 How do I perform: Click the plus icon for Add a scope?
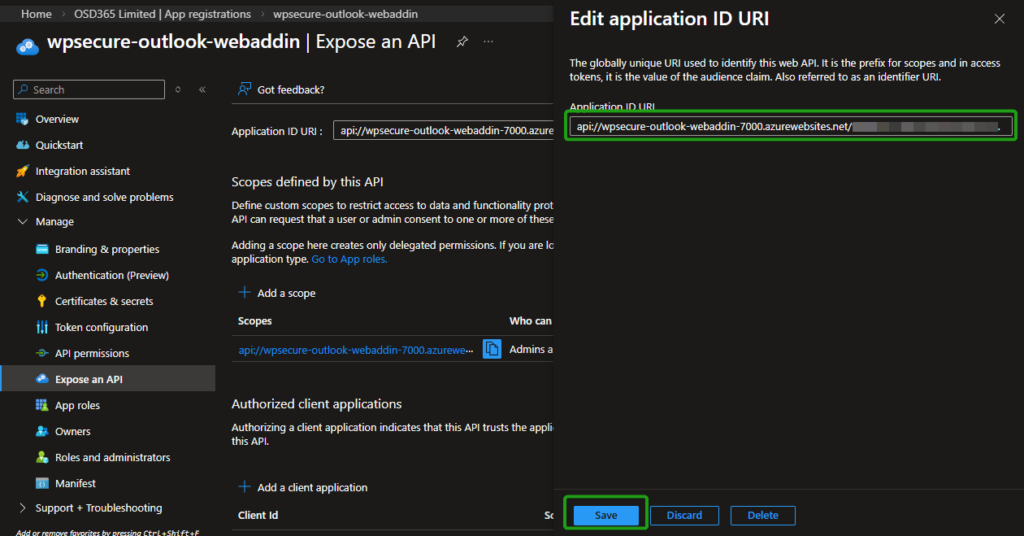coord(244,293)
